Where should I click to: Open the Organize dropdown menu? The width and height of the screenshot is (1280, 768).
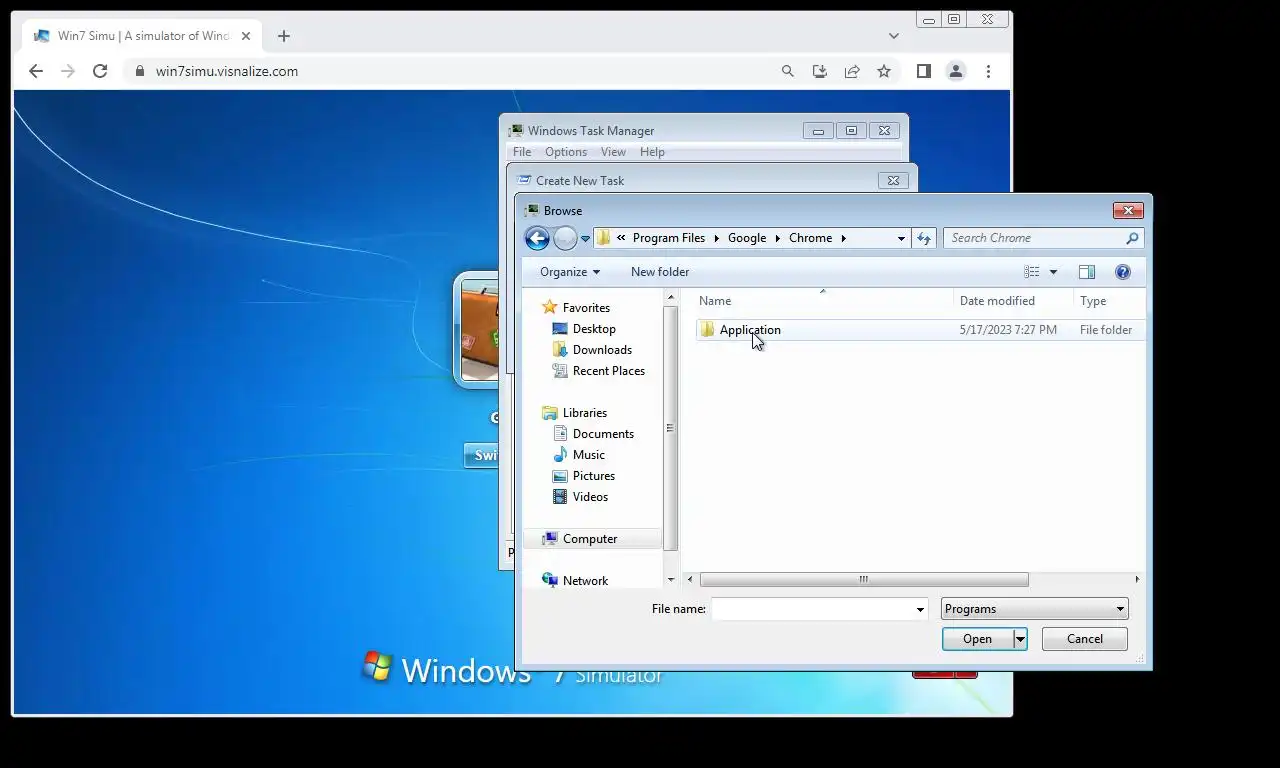click(x=570, y=272)
